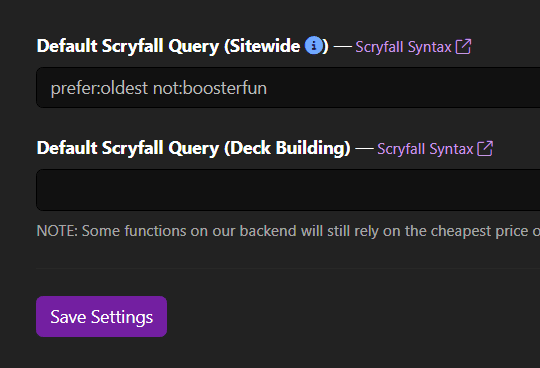Click the word not:boosterfun in the Sitewide field
This screenshot has width=540, height=368.
pos(210,88)
